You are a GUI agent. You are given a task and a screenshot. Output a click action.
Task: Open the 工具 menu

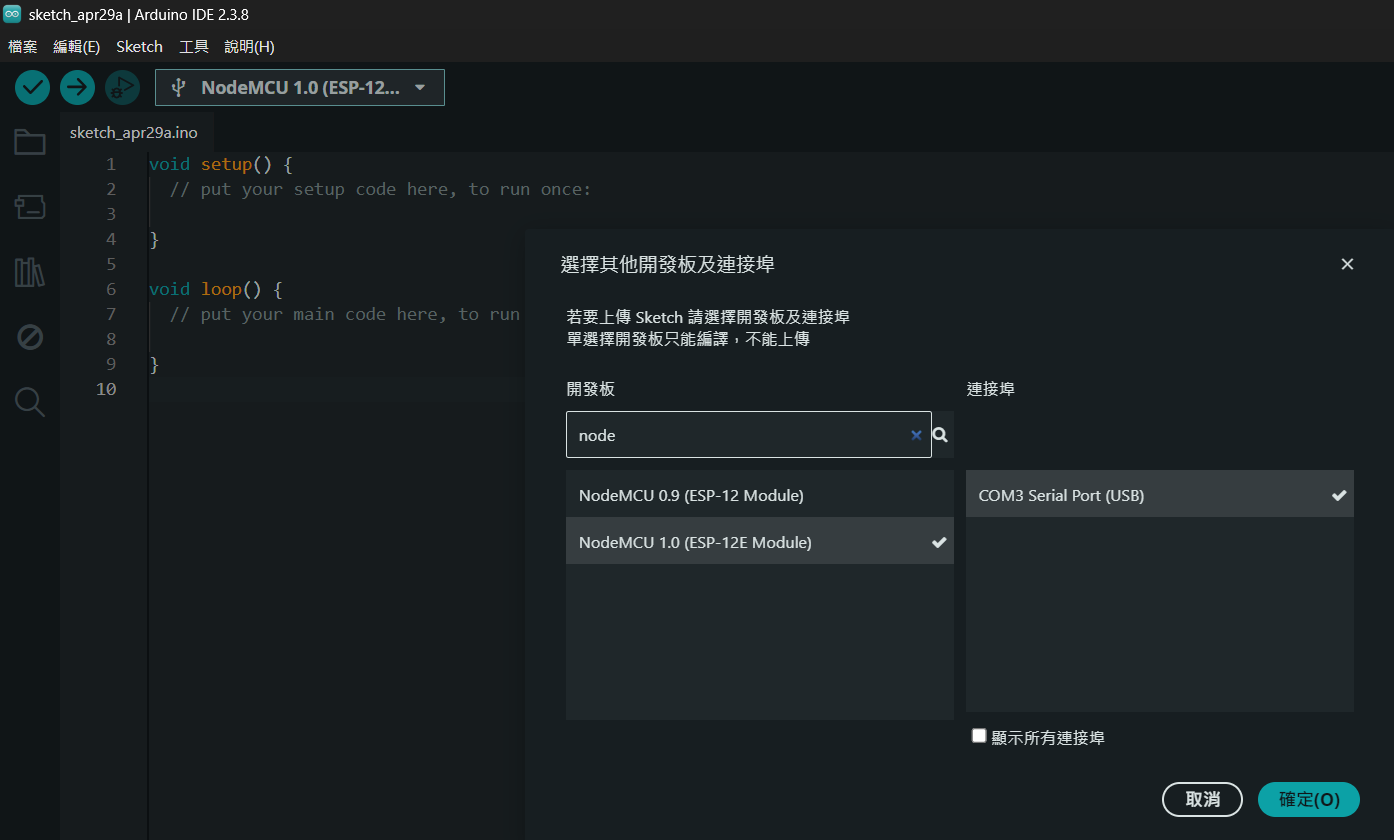point(194,47)
